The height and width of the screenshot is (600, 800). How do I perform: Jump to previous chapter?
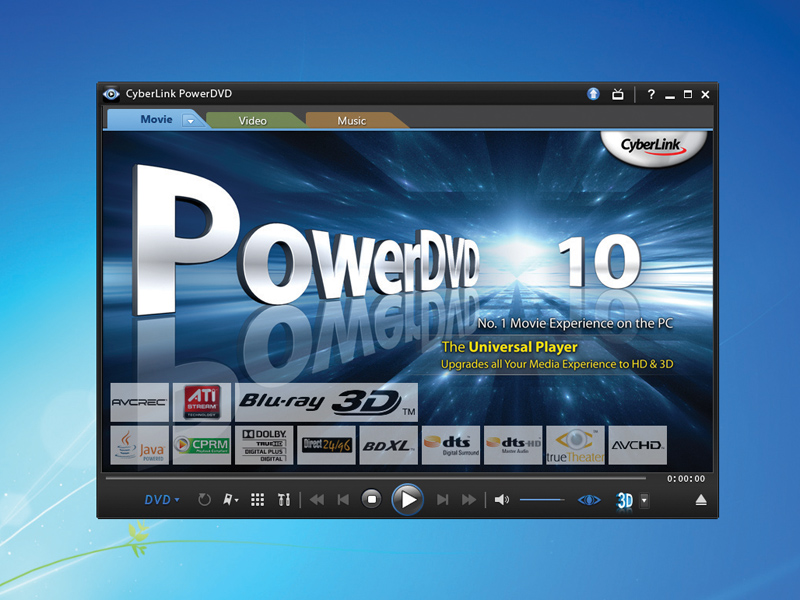[343, 499]
